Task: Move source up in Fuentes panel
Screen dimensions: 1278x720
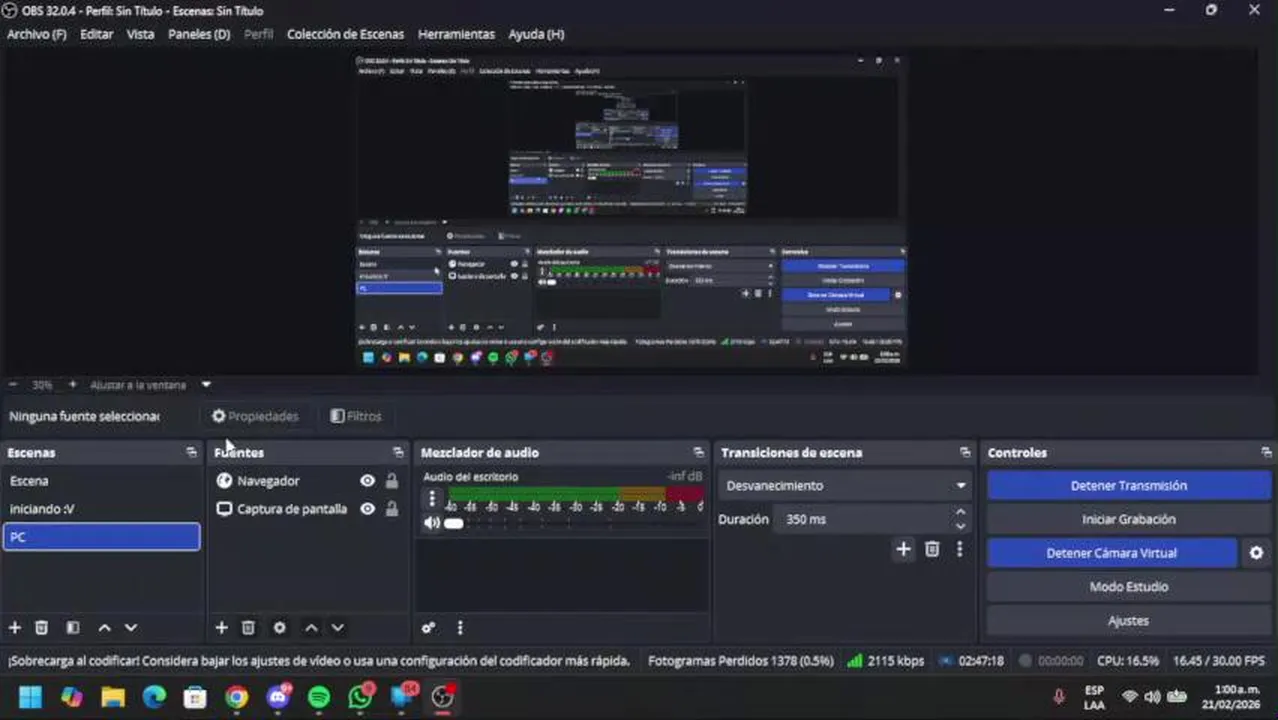Action: 311,628
